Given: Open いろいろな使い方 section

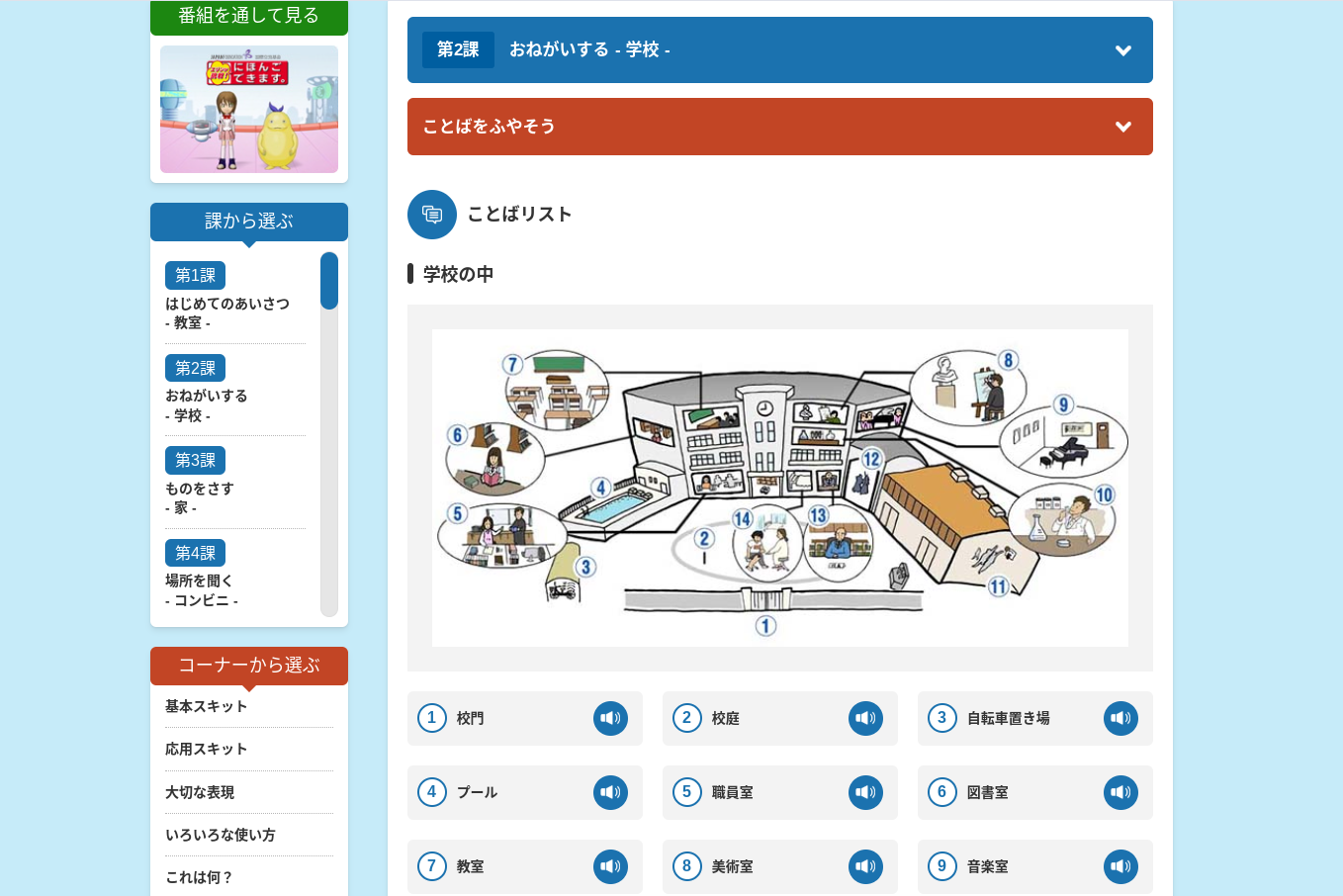Looking at the screenshot, I should point(221,835).
